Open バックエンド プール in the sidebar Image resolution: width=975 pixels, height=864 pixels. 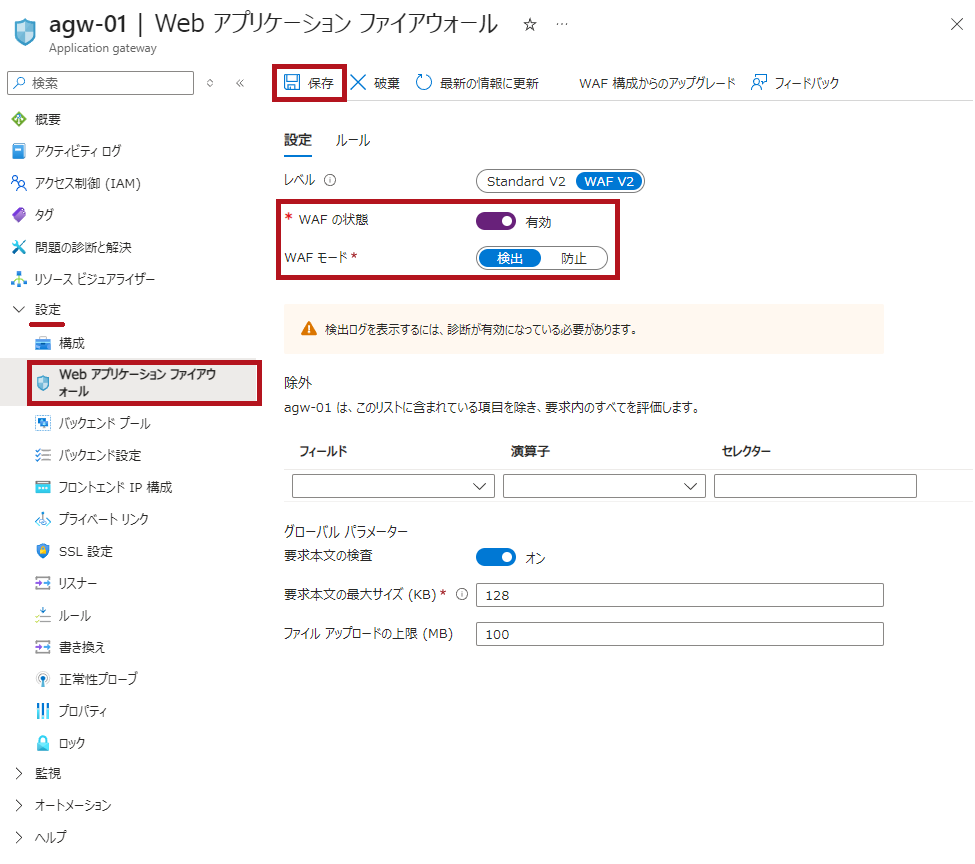[x=104, y=423]
